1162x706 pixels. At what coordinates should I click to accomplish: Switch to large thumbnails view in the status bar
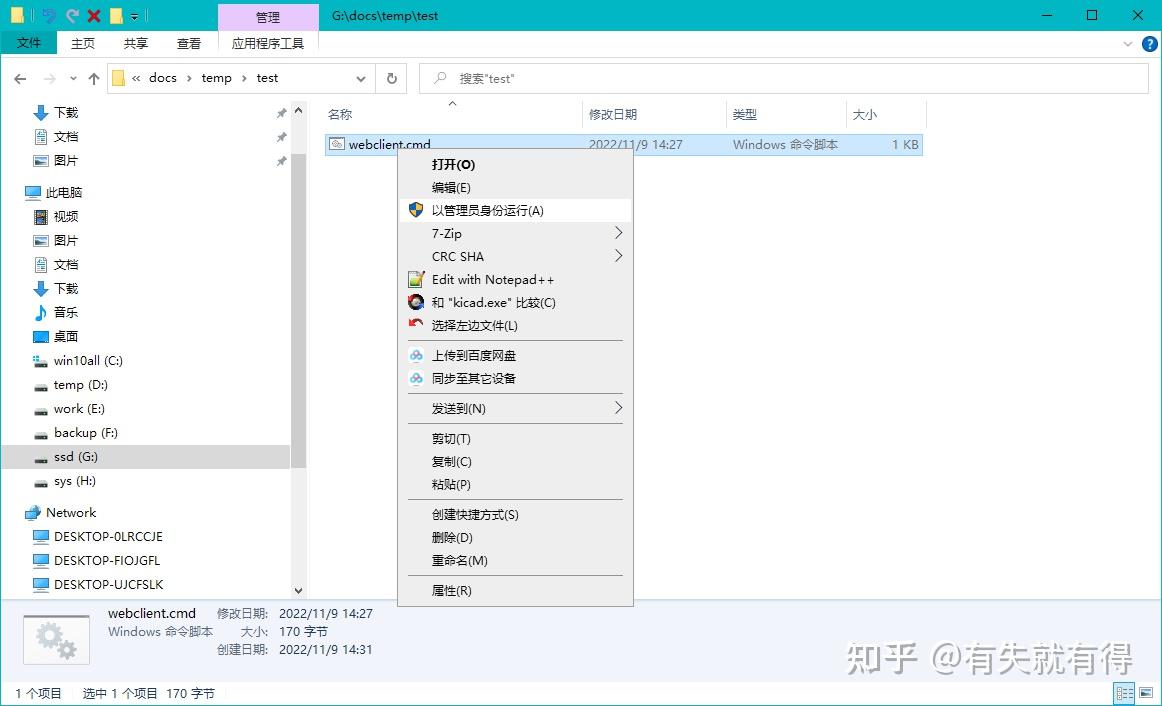pyautogui.click(x=1146, y=692)
